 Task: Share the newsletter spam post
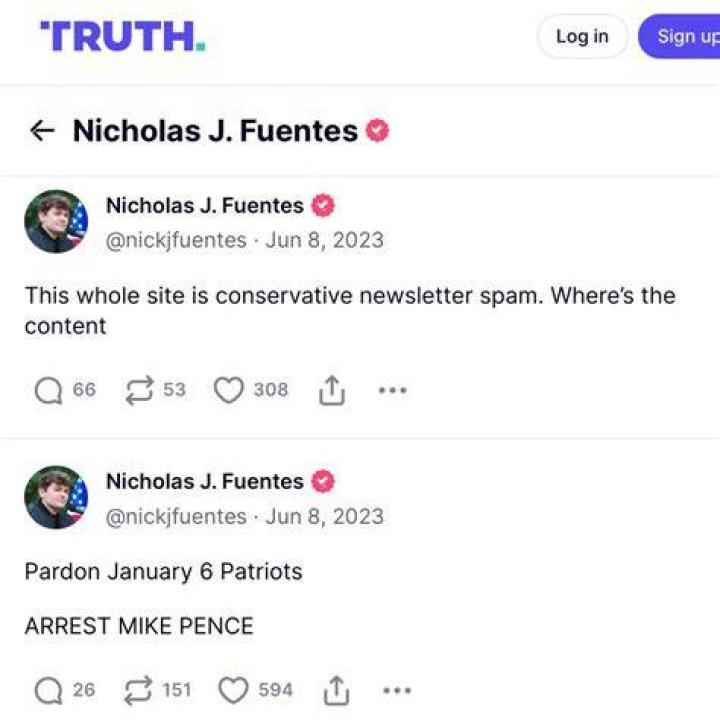[332, 390]
